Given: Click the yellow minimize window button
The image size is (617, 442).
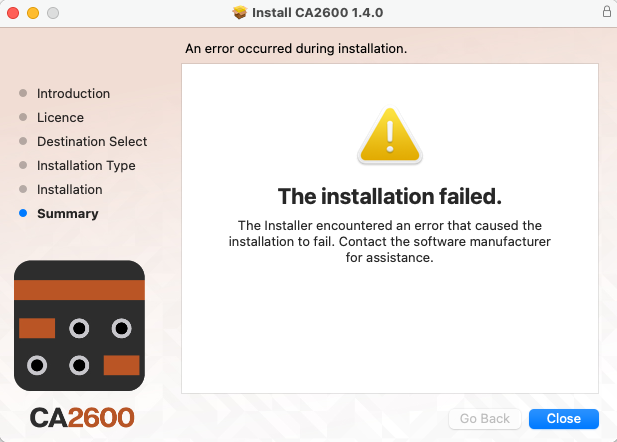Looking at the screenshot, I should click(x=33, y=13).
